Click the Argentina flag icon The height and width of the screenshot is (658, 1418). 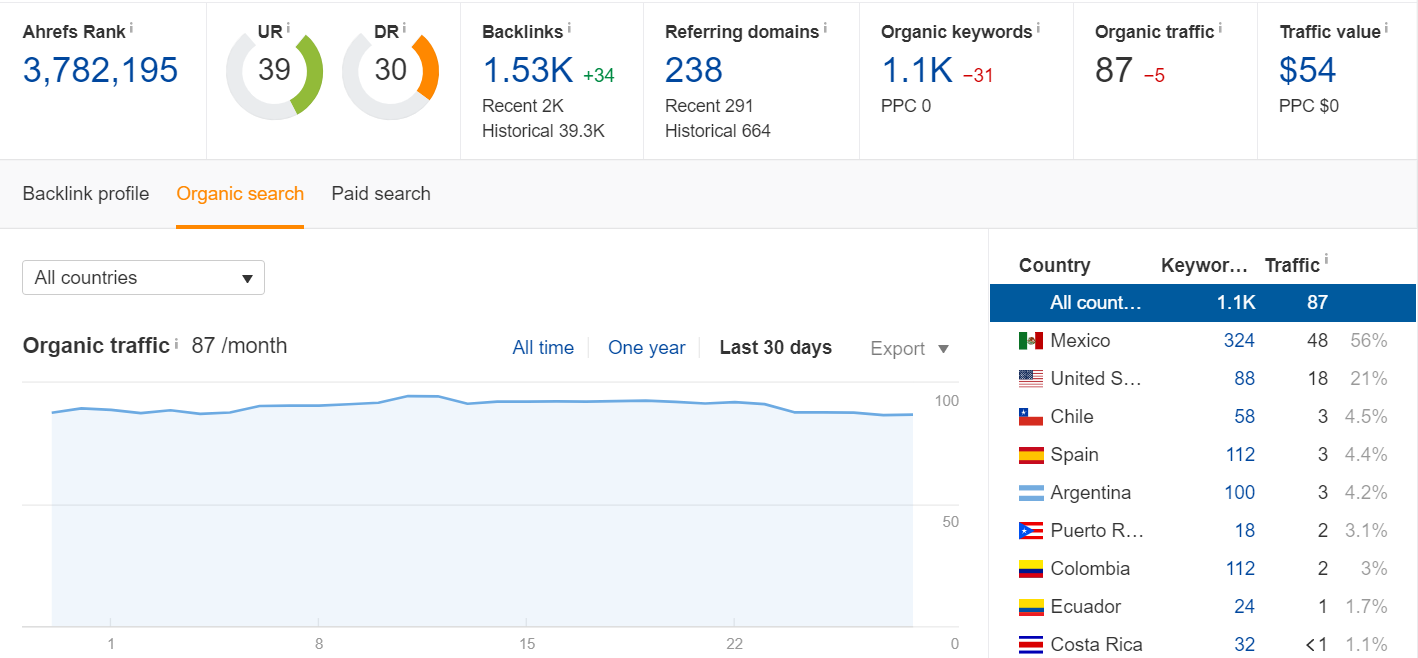(1031, 493)
